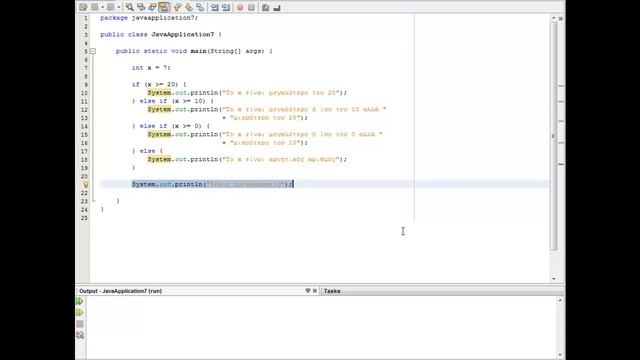Viewport: 640px width, 360px height.
Task: Minimize the Output window group icon
Action: [x=308, y=291]
